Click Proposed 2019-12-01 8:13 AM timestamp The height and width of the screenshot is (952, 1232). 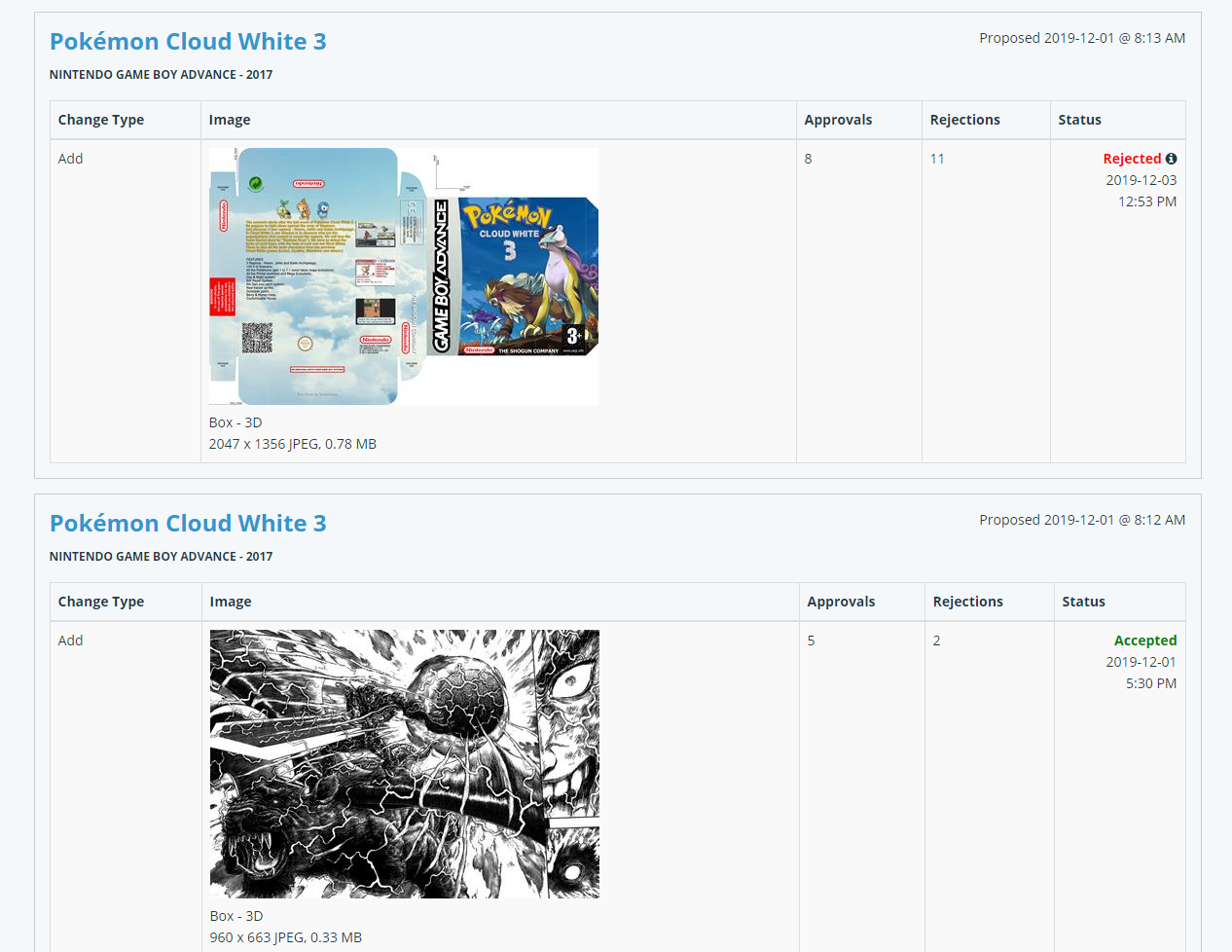click(x=1082, y=38)
